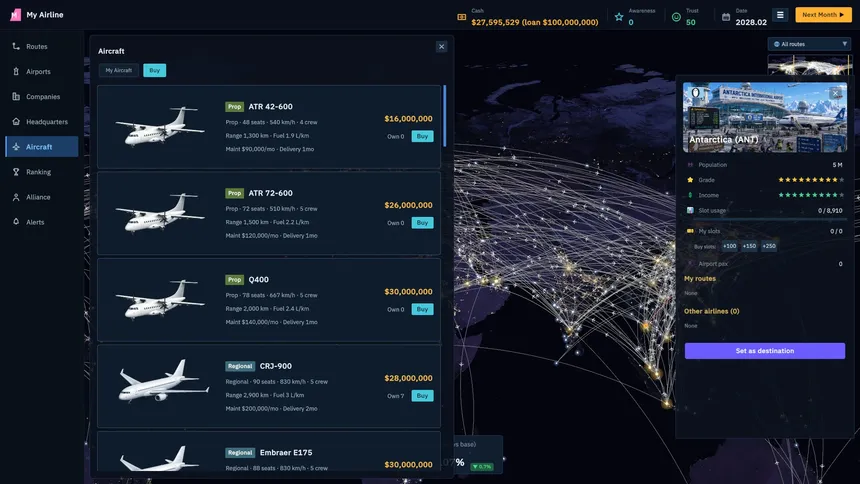The height and width of the screenshot is (484, 860).
Task: Buy +250 slots at Antarctica
Action: [769, 246]
